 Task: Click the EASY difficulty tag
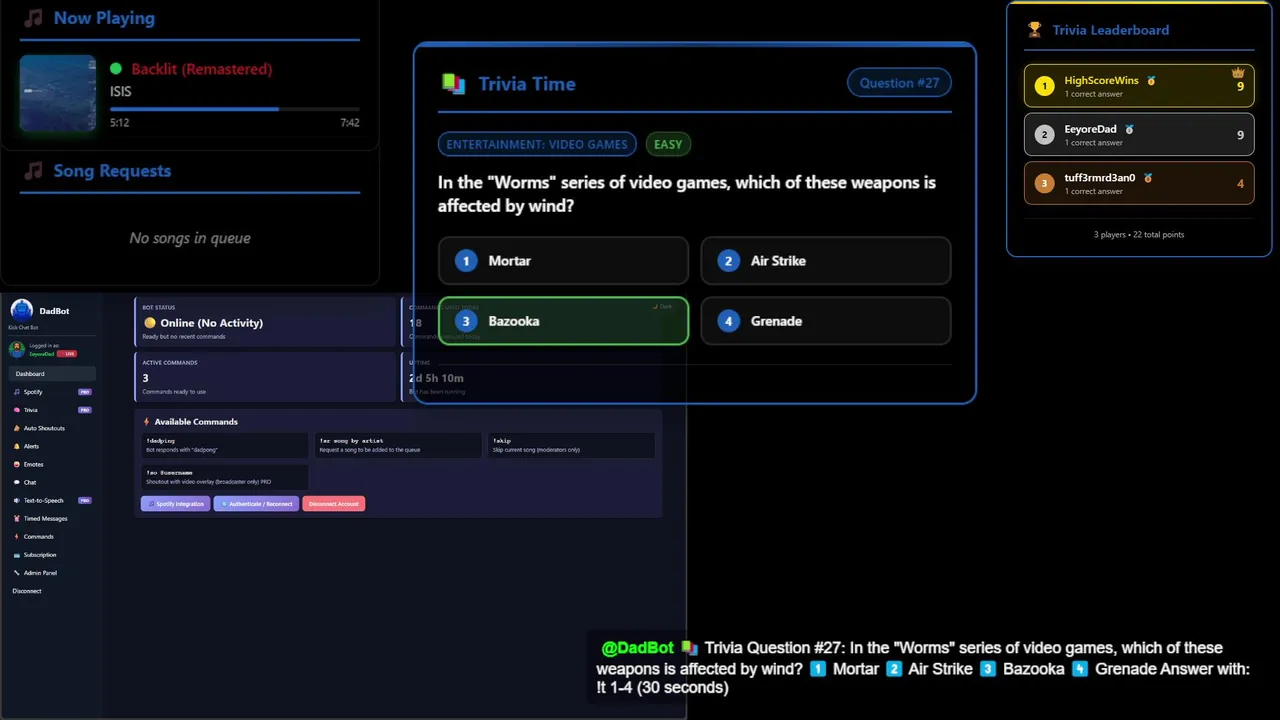tap(668, 144)
